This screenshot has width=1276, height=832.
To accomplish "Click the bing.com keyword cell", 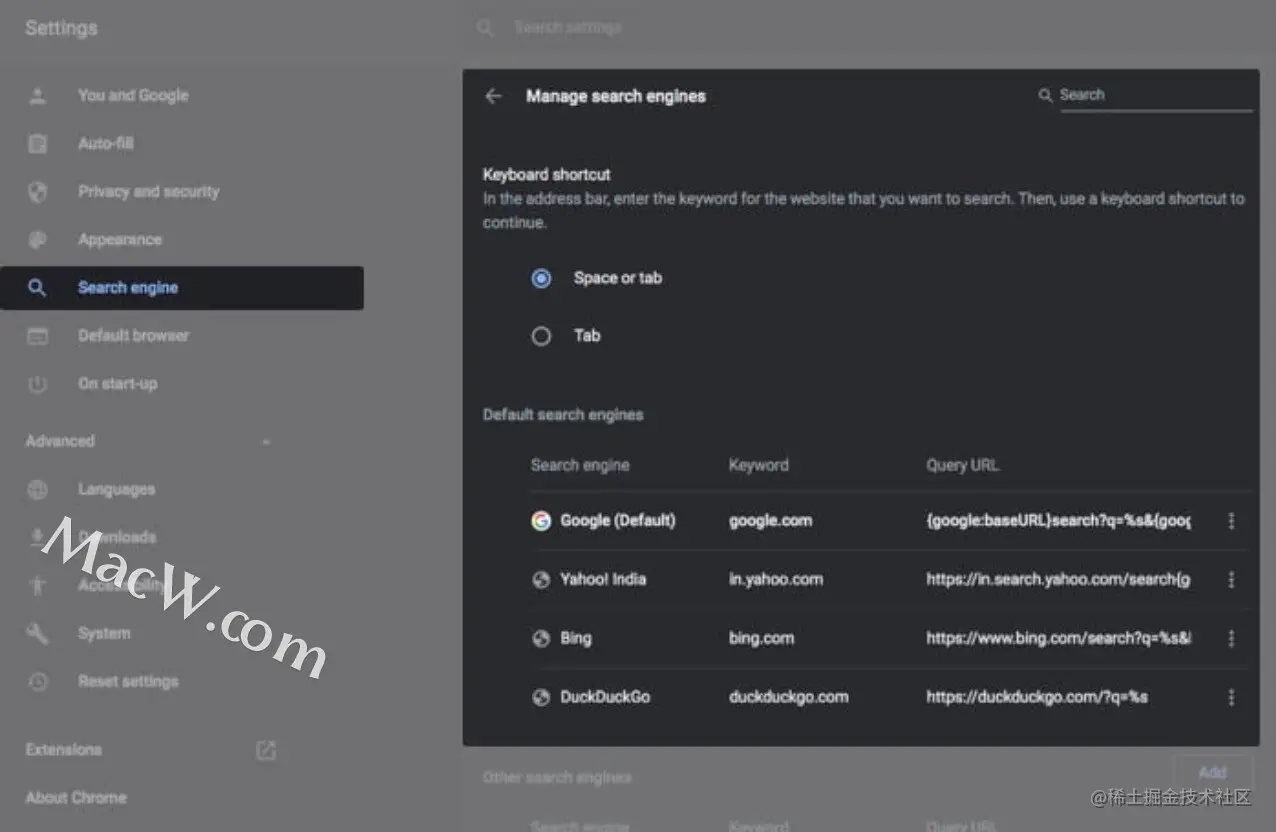I will click(761, 638).
